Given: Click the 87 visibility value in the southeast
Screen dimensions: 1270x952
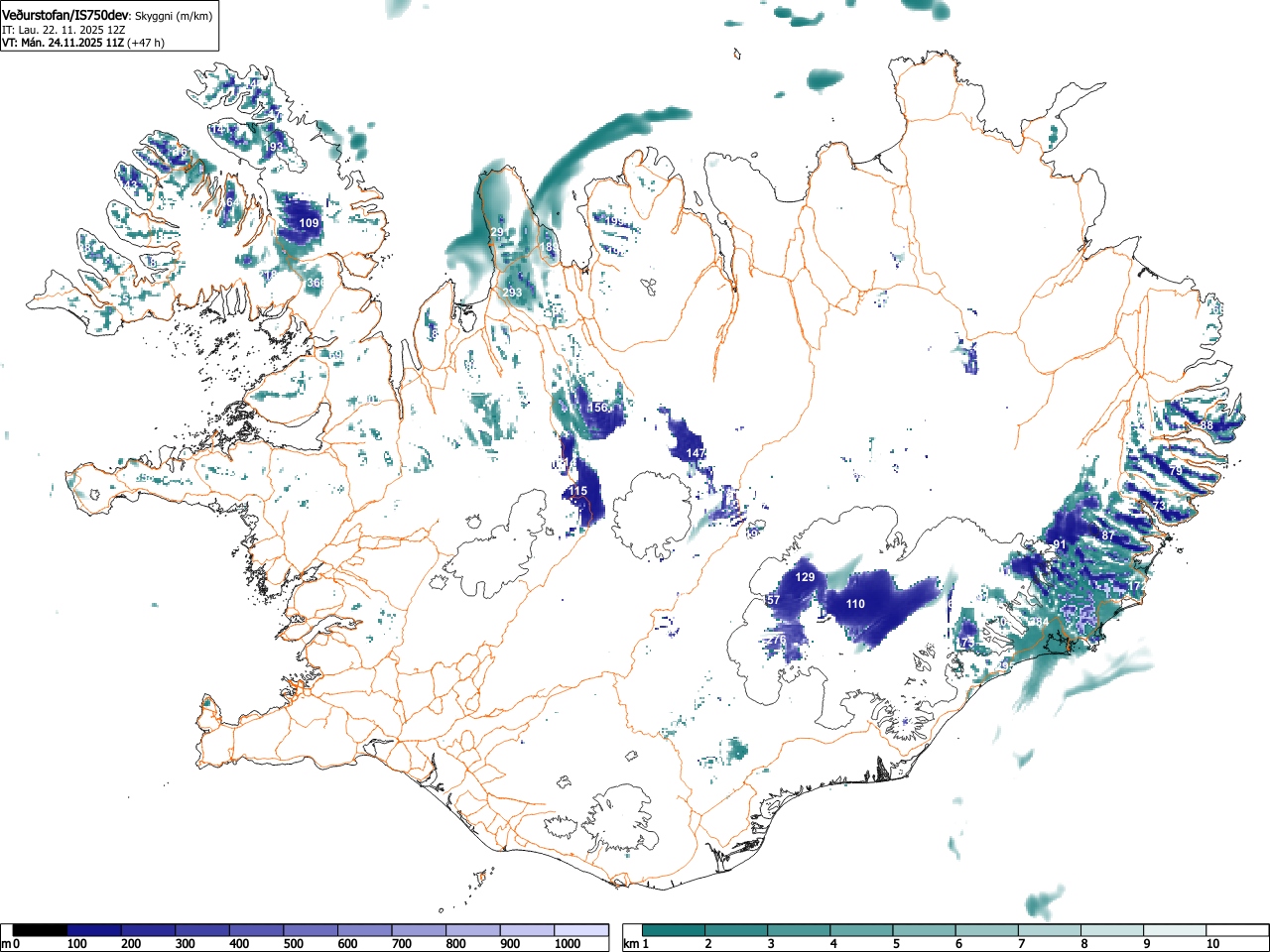Looking at the screenshot, I should [x=1108, y=536].
